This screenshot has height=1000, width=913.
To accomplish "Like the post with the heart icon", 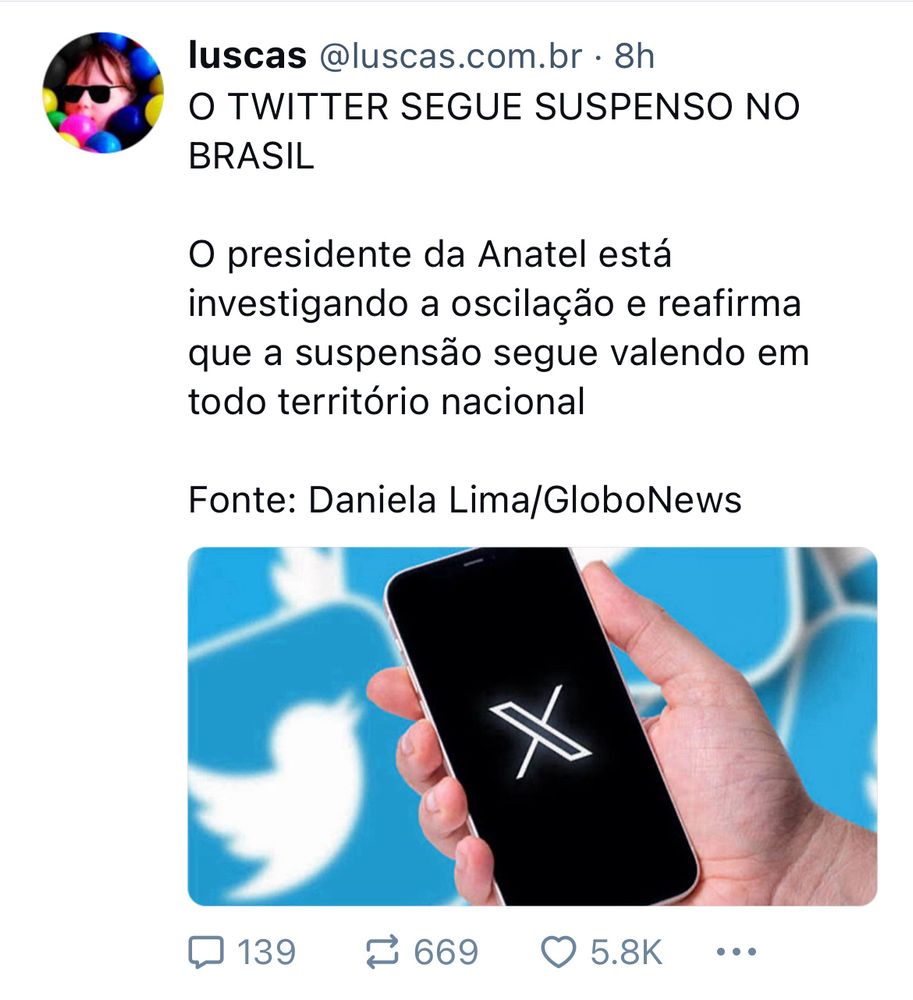I will click(559, 952).
